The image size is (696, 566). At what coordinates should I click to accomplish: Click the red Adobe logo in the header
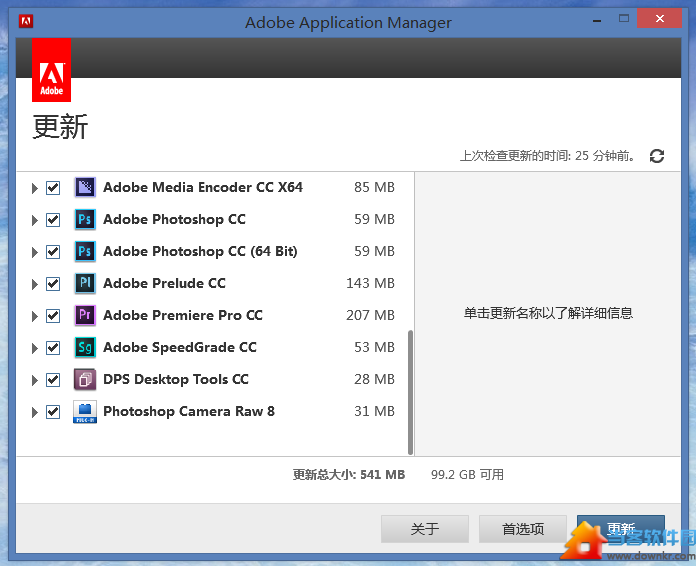coord(51,70)
